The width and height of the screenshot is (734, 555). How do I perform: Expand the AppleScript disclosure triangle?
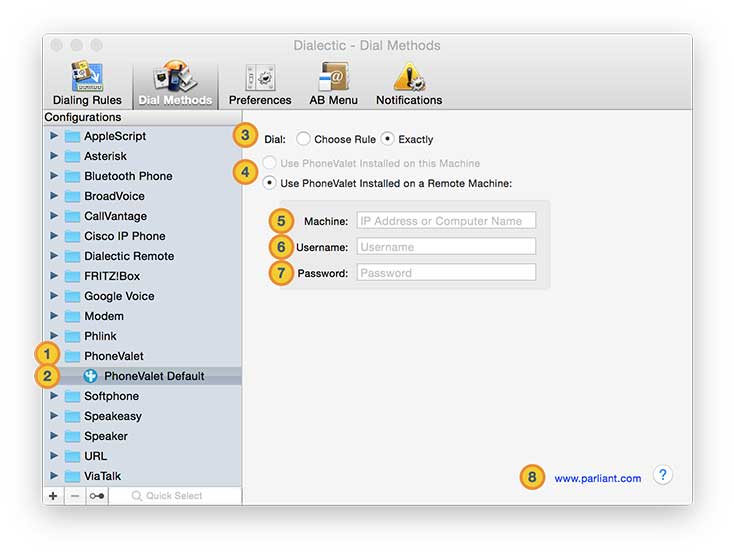point(54,136)
